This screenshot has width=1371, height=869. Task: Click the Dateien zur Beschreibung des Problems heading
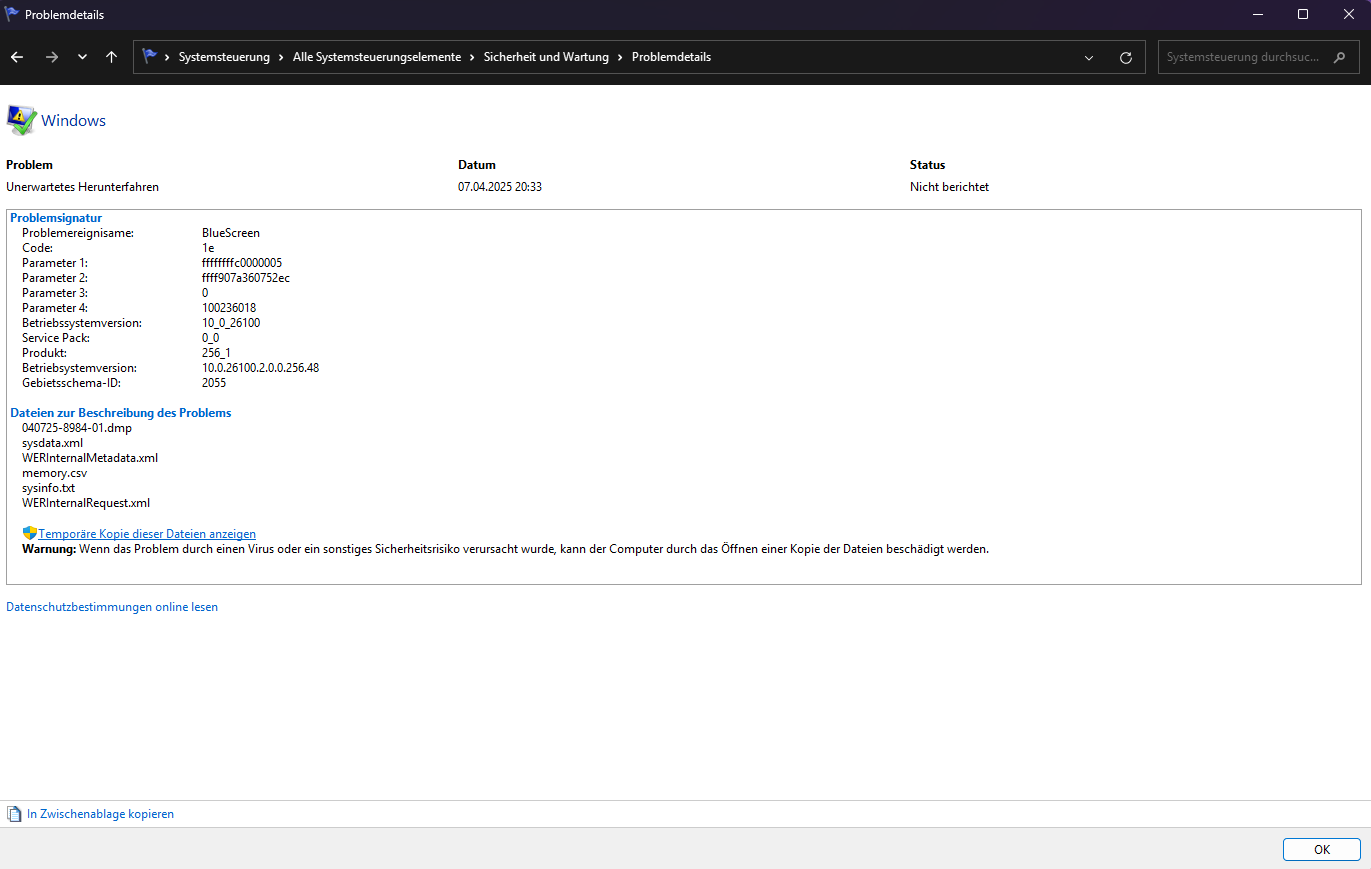click(121, 413)
